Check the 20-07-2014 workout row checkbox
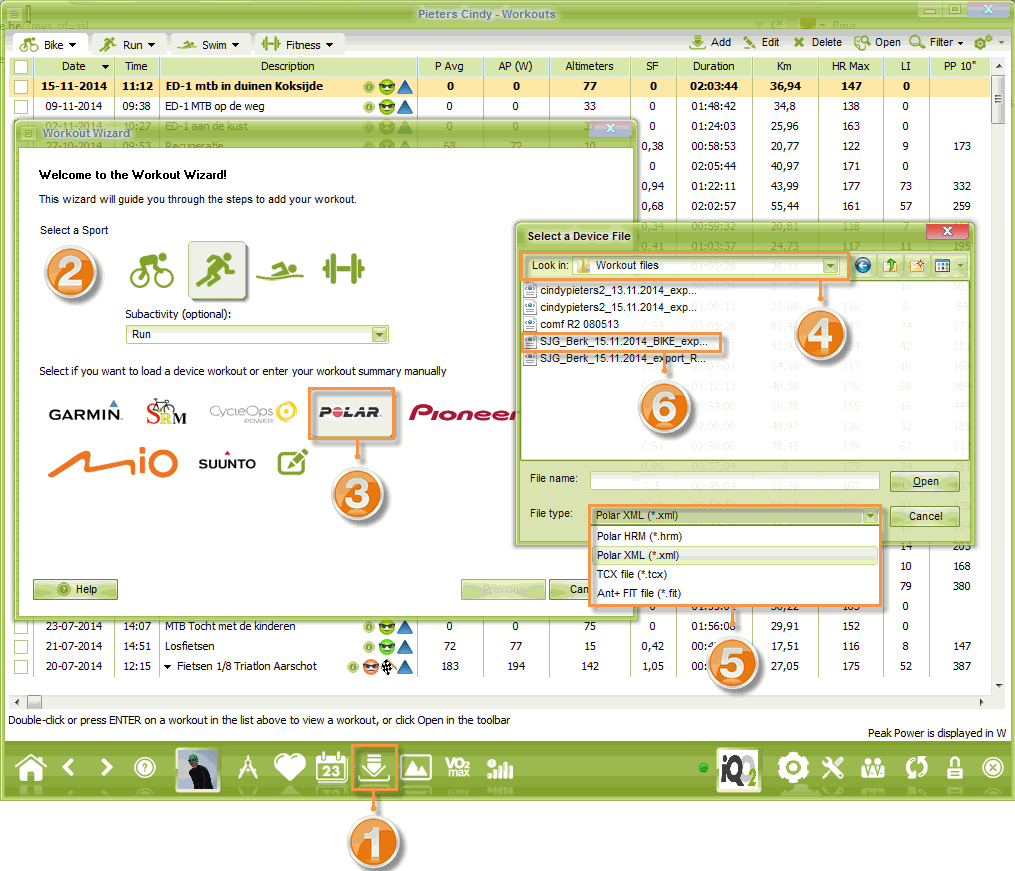 point(21,667)
